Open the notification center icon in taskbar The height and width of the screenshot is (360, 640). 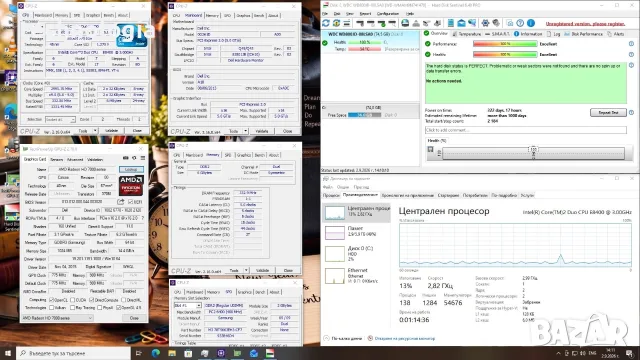coord(629,353)
